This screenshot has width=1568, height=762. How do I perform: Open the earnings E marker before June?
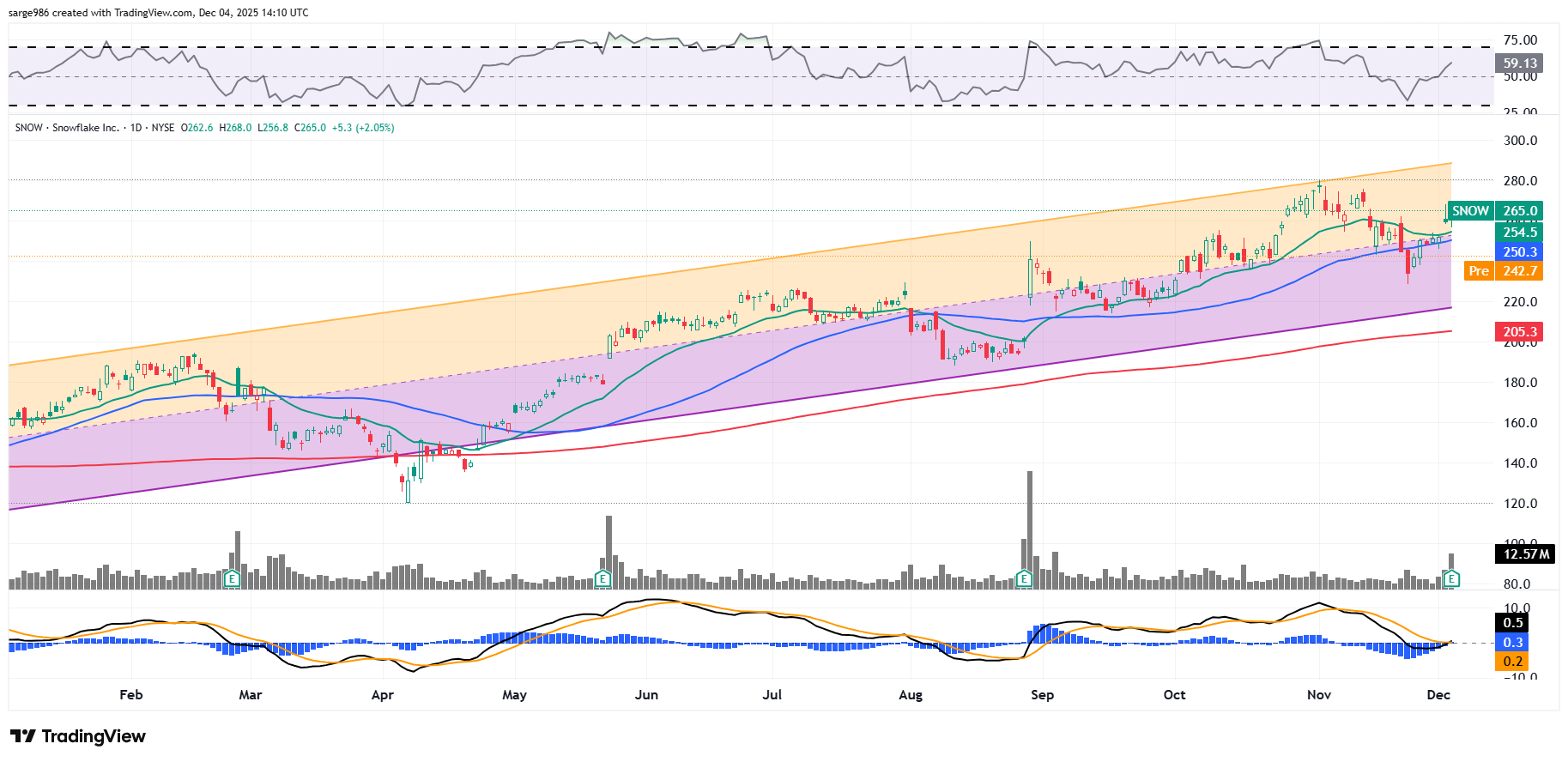tap(602, 579)
